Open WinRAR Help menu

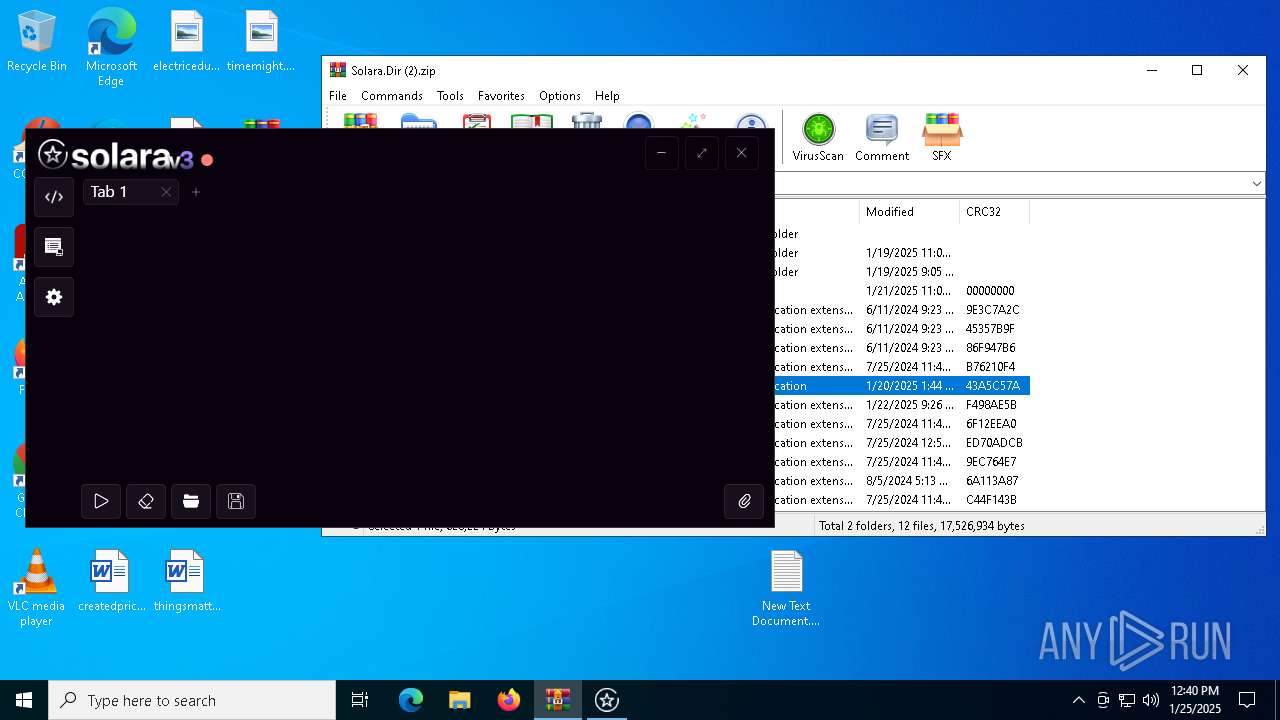[x=607, y=96]
